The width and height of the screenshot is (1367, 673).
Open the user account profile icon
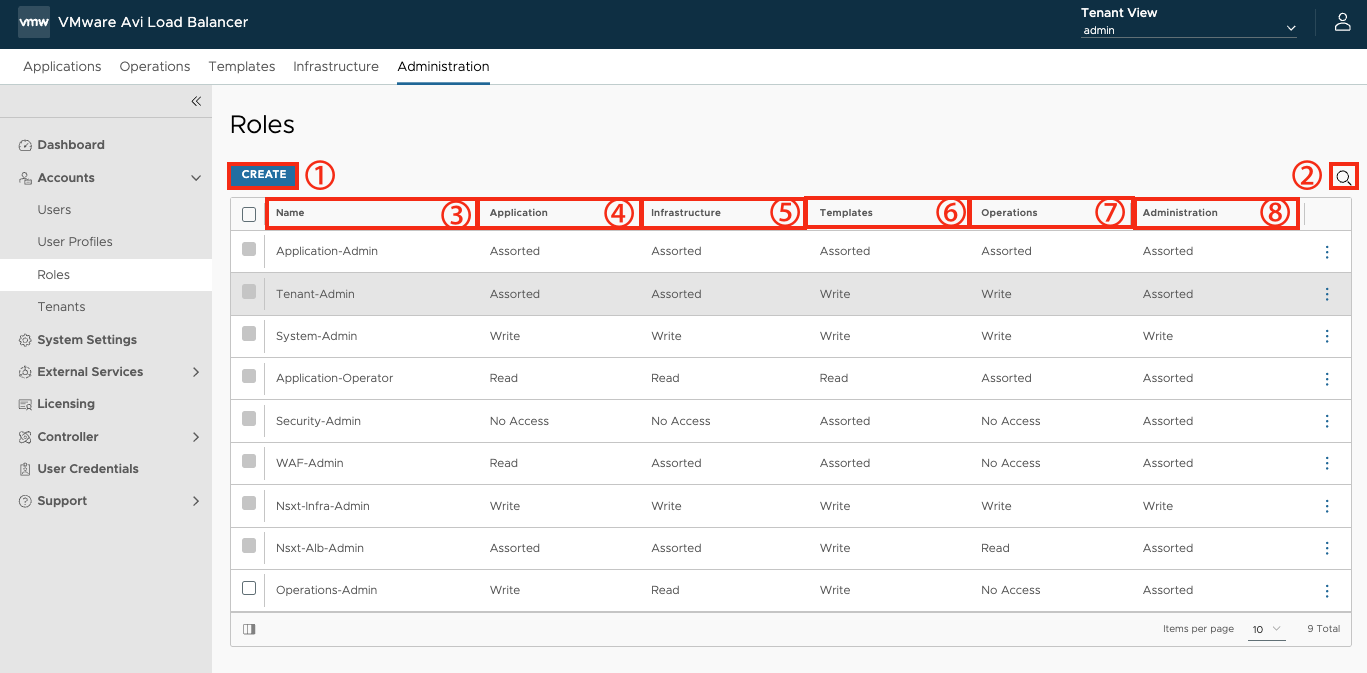tap(1343, 22)
